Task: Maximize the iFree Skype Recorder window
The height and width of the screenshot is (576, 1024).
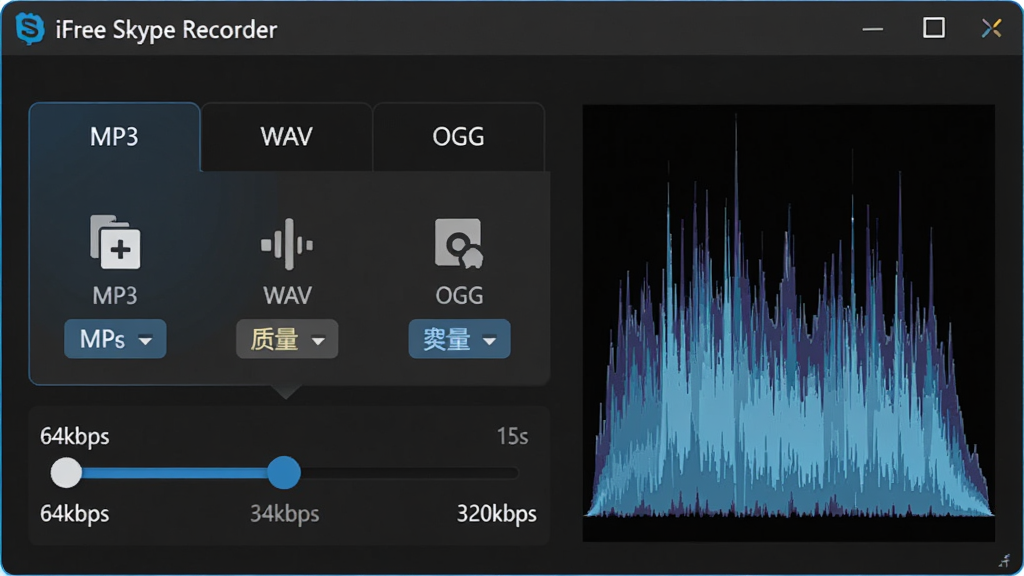Action: click(934, 28)
